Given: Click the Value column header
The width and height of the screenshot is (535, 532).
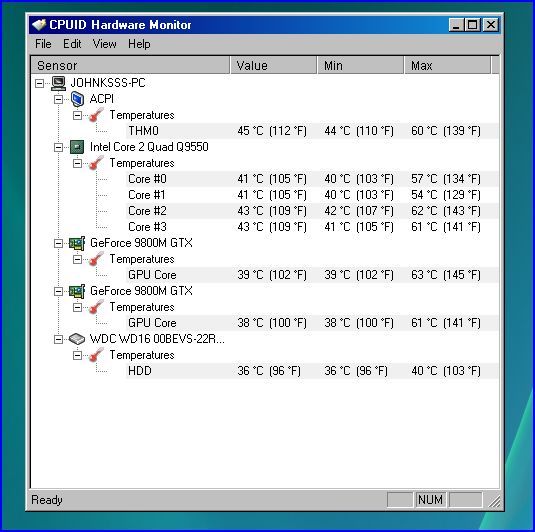Looking at the screenshot, I should coord(274,65).
